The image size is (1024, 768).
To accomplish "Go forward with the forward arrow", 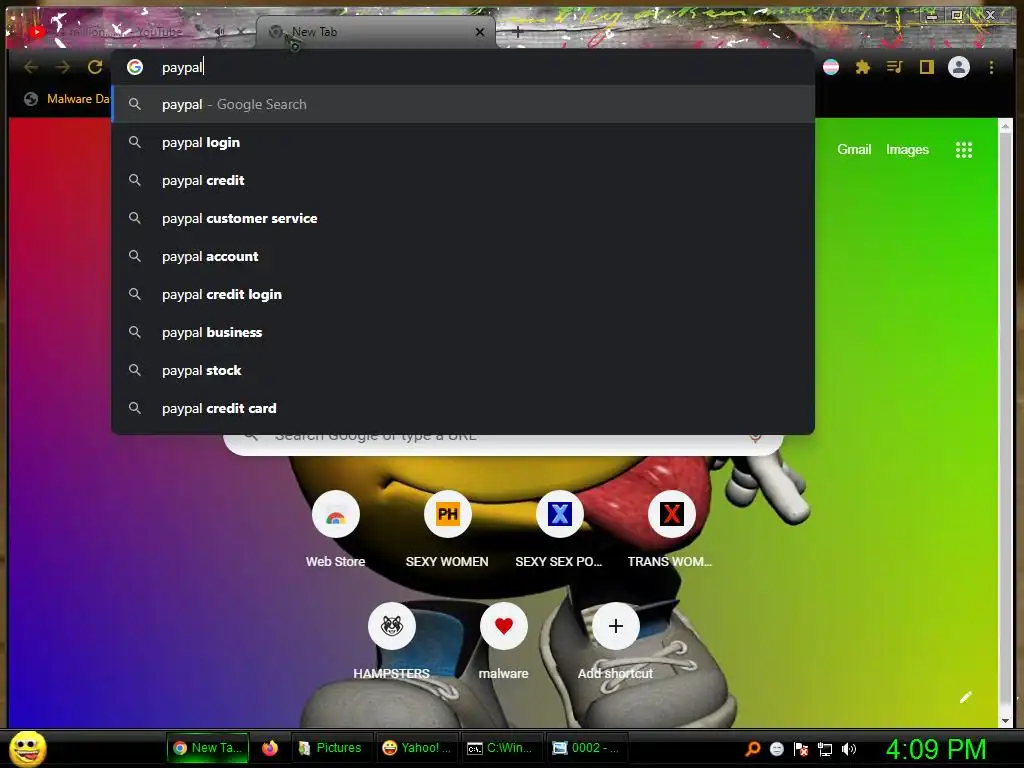I will (x=63, y=67).
